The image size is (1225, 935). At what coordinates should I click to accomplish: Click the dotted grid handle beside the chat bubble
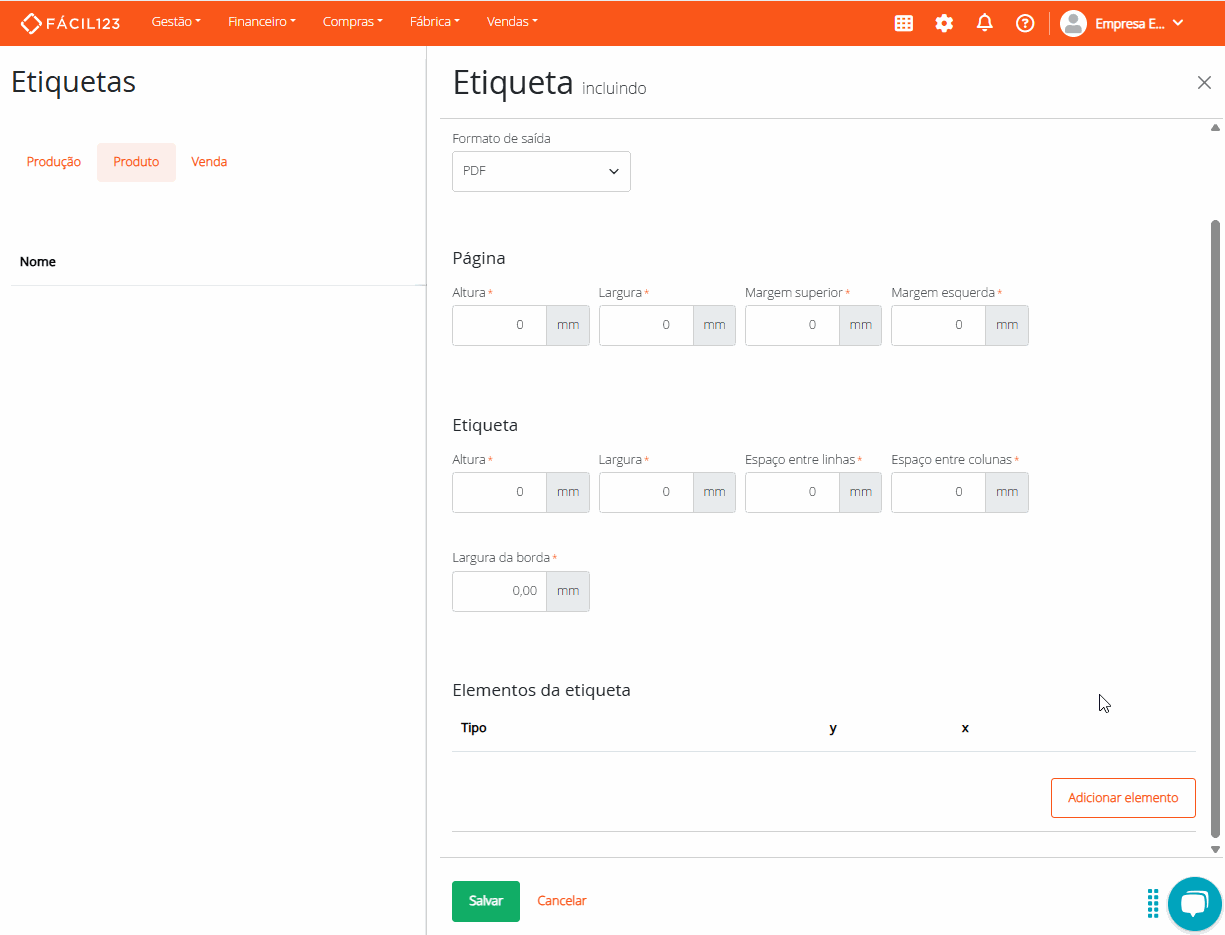1152,903
